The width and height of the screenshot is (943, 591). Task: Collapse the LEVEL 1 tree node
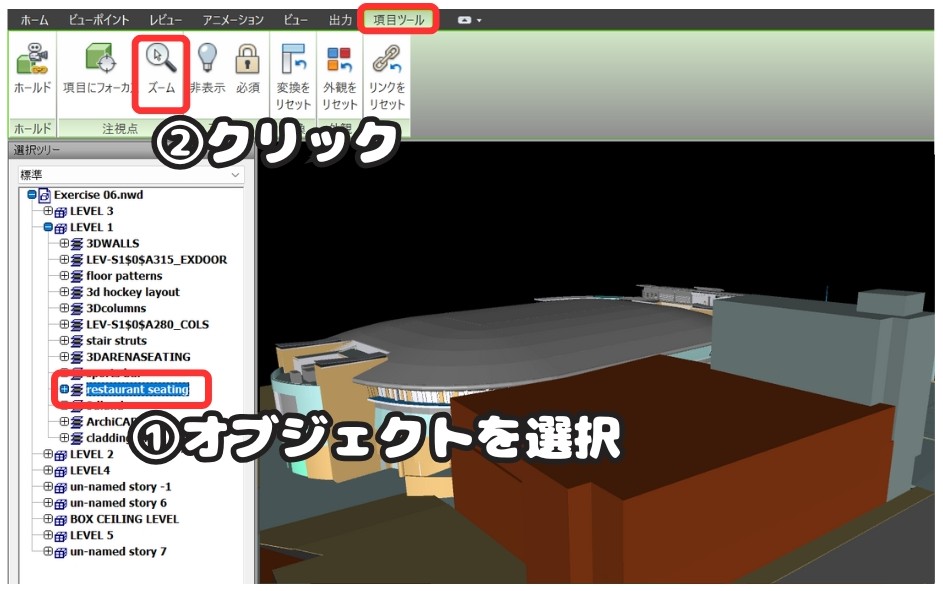click(48, 227)
